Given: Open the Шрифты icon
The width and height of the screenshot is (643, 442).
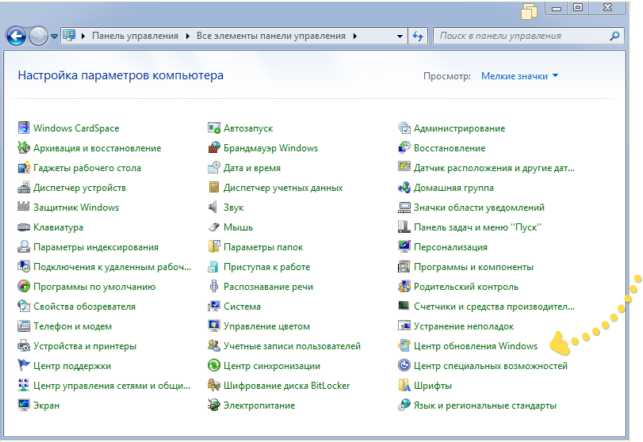Looking at the screenshot, I should pyautogui.click(x=404, y=385).
